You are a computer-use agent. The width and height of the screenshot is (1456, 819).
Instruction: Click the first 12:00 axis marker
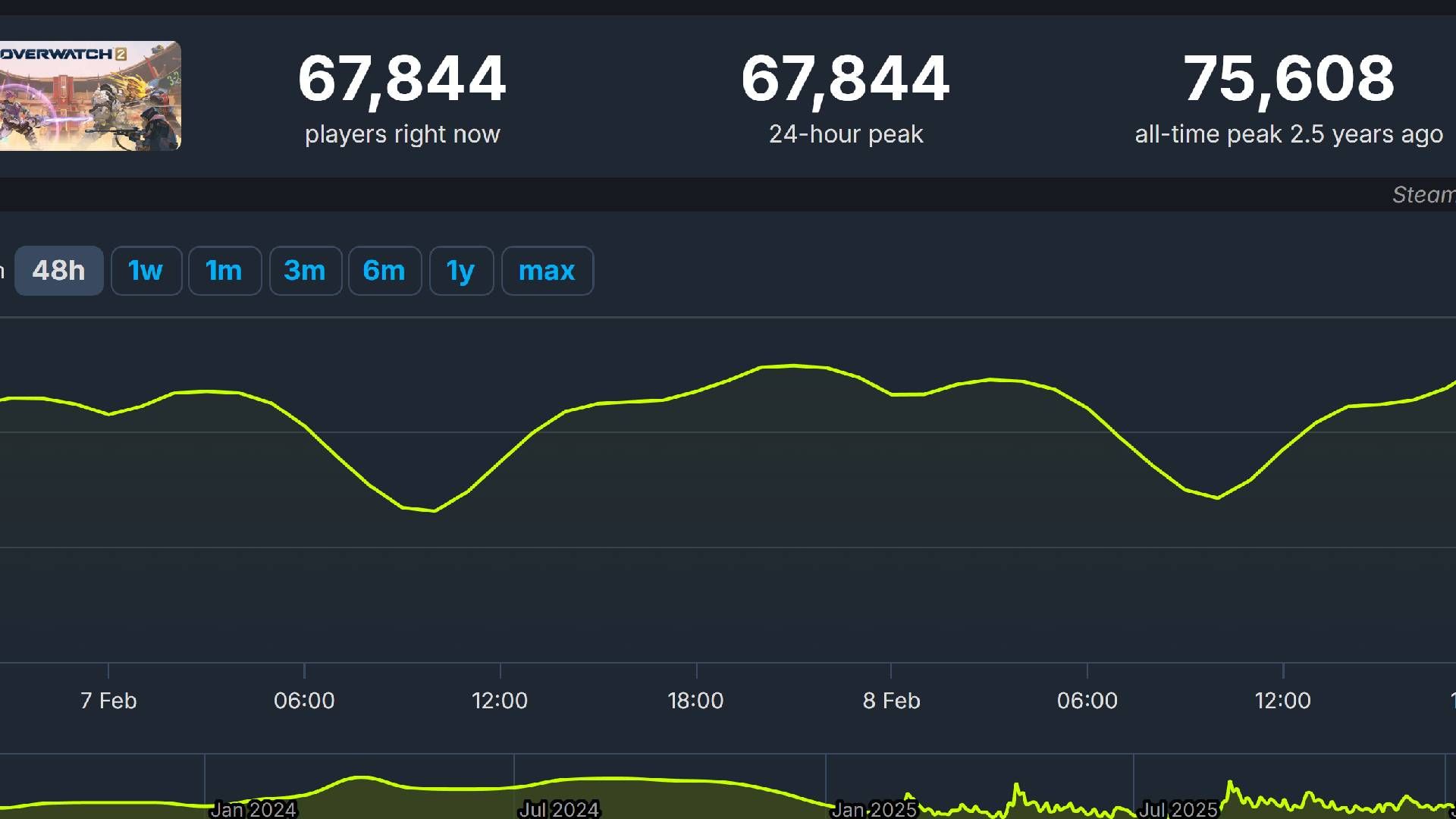500,700
